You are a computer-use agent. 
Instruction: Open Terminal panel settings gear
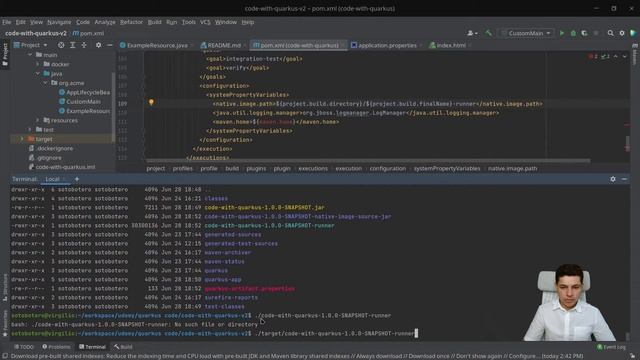pos(613,179)
